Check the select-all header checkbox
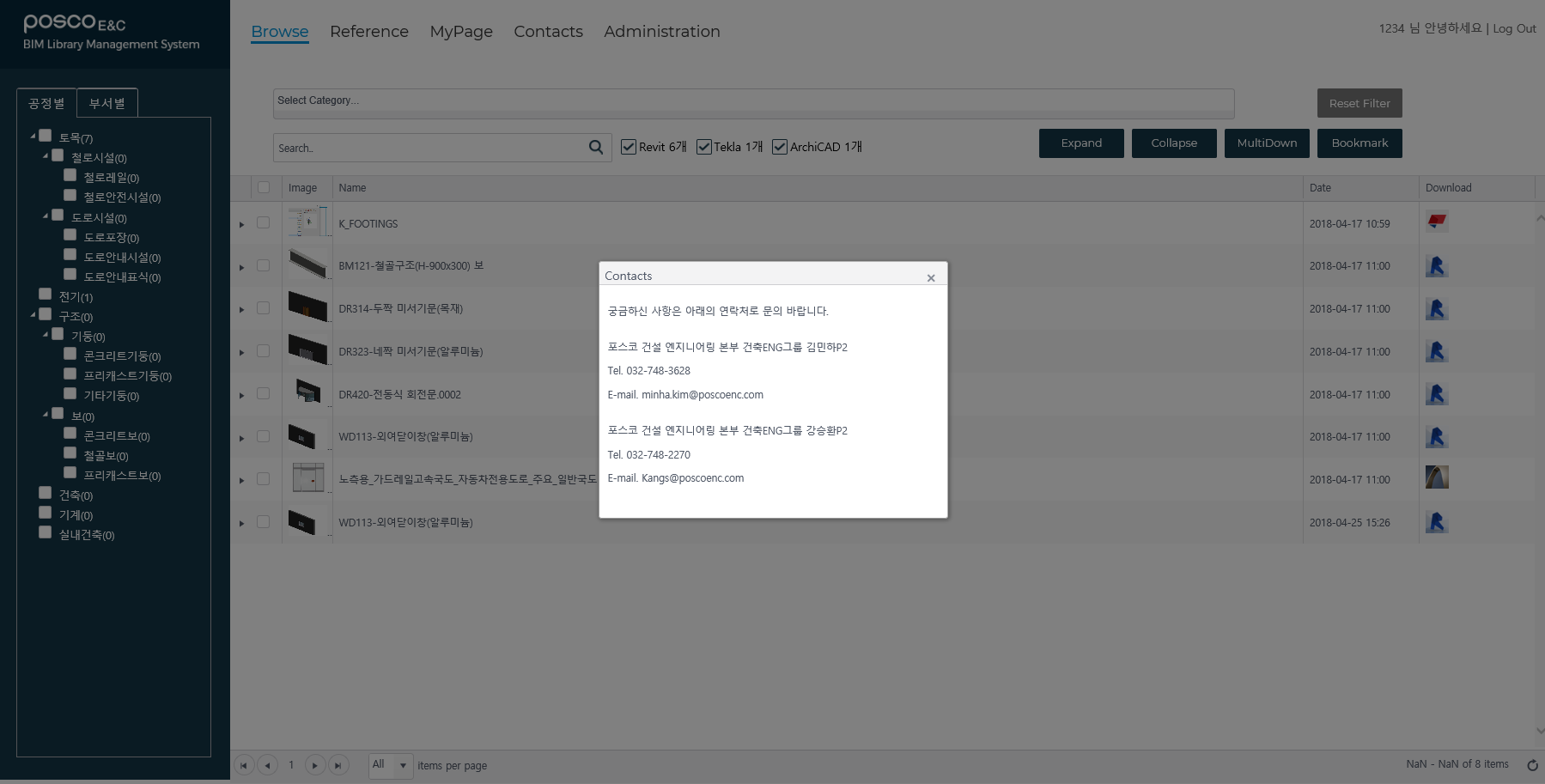 tap(264, 187)
